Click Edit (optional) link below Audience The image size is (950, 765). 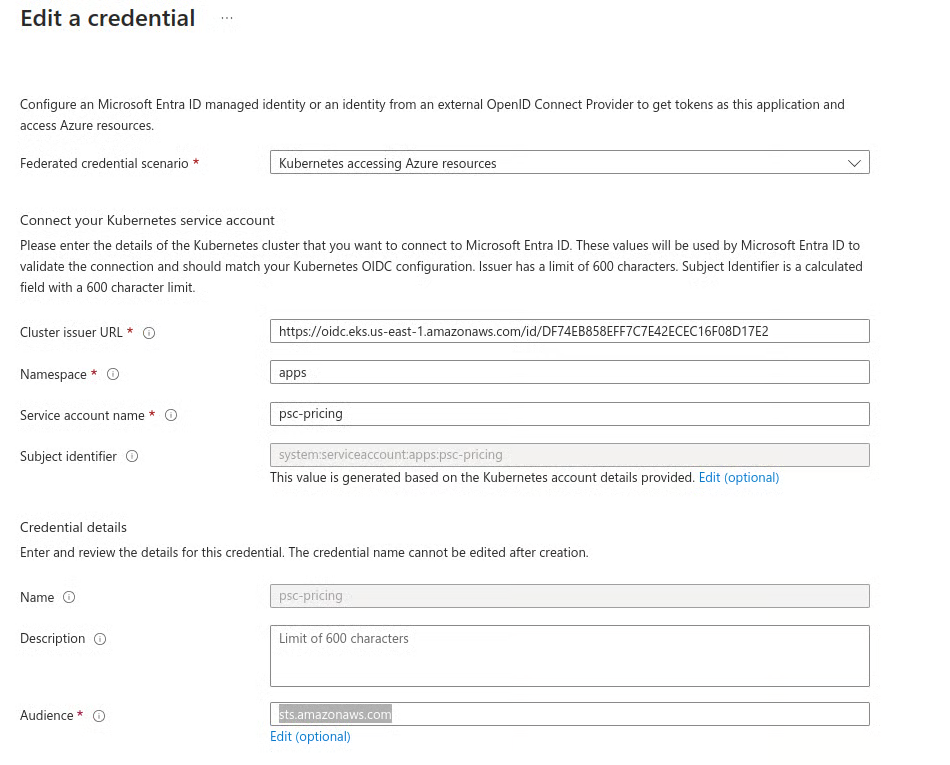pos(310,737)
